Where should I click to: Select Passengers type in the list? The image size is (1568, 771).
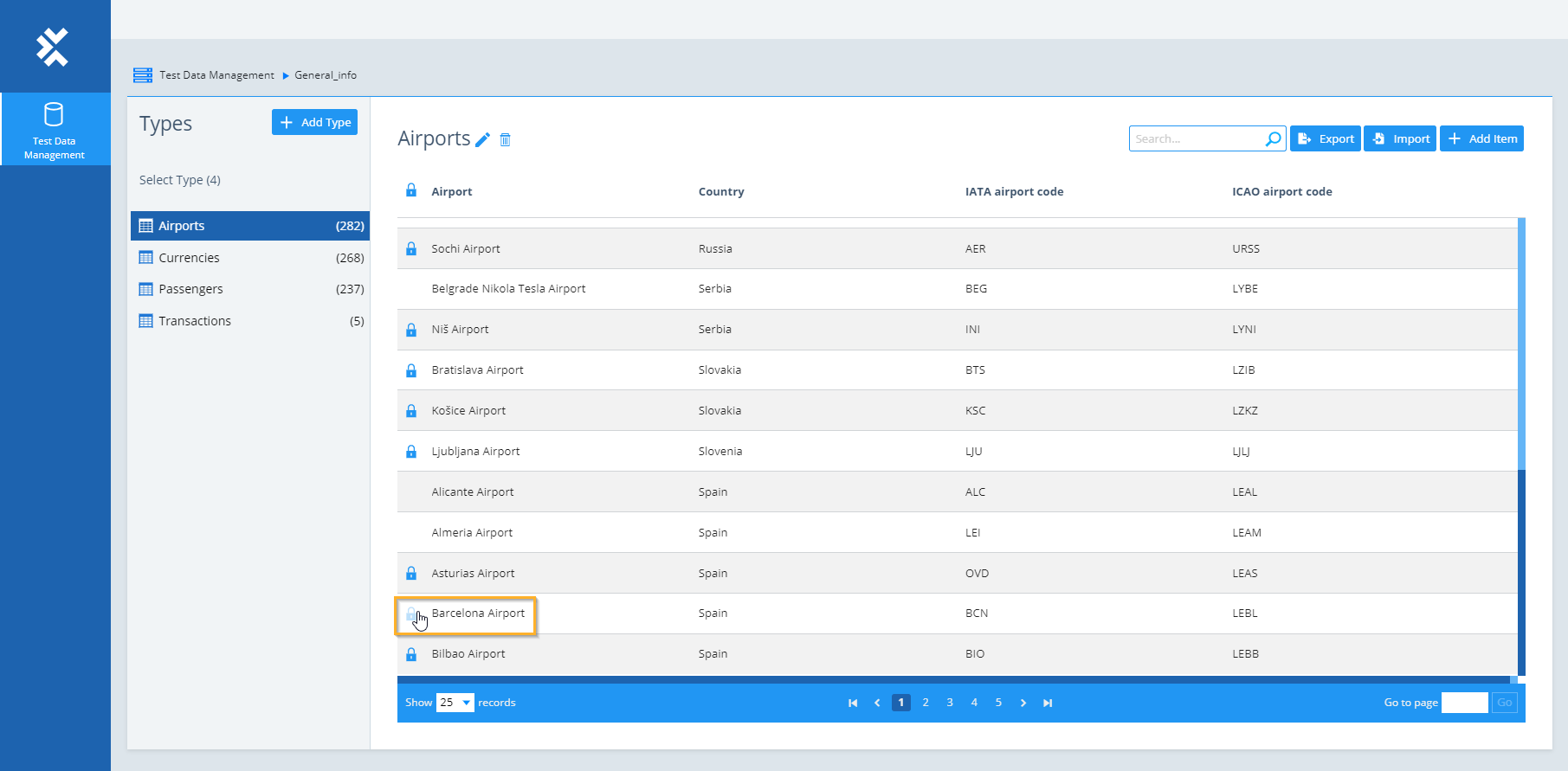coord(190,289)
